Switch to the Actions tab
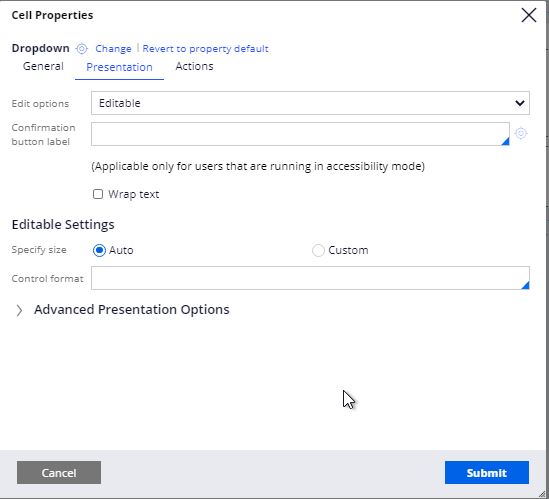549x499 pixels. 194,66
